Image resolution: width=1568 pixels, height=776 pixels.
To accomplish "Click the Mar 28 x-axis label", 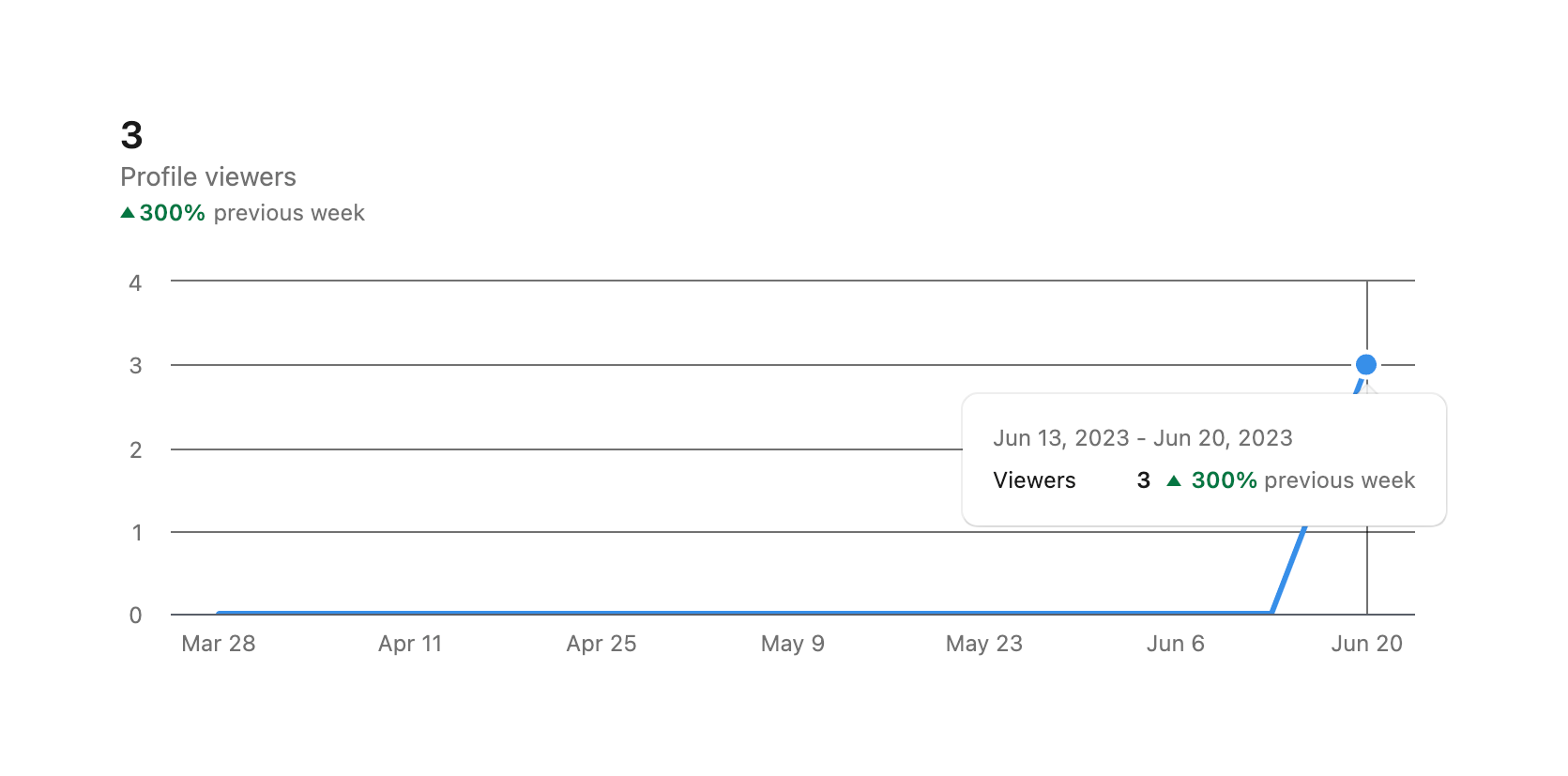I will [218, 644].
